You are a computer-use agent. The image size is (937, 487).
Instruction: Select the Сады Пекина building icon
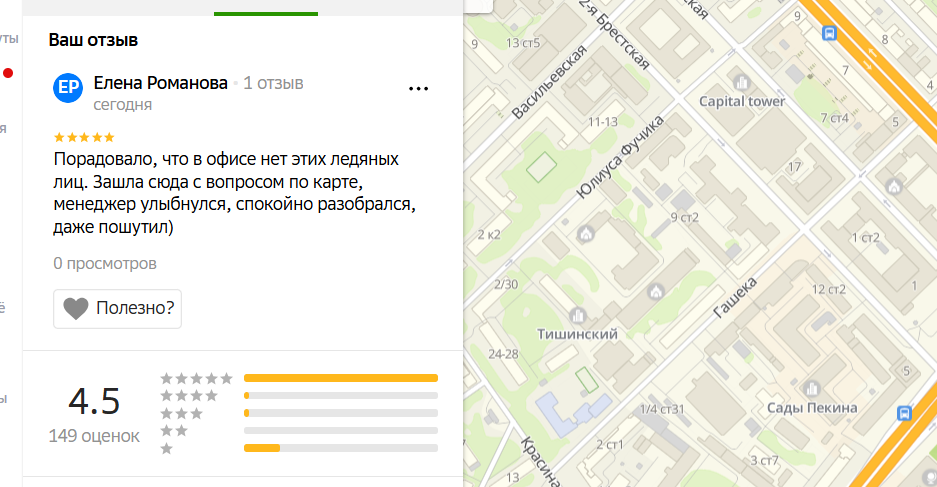point(812,389)
